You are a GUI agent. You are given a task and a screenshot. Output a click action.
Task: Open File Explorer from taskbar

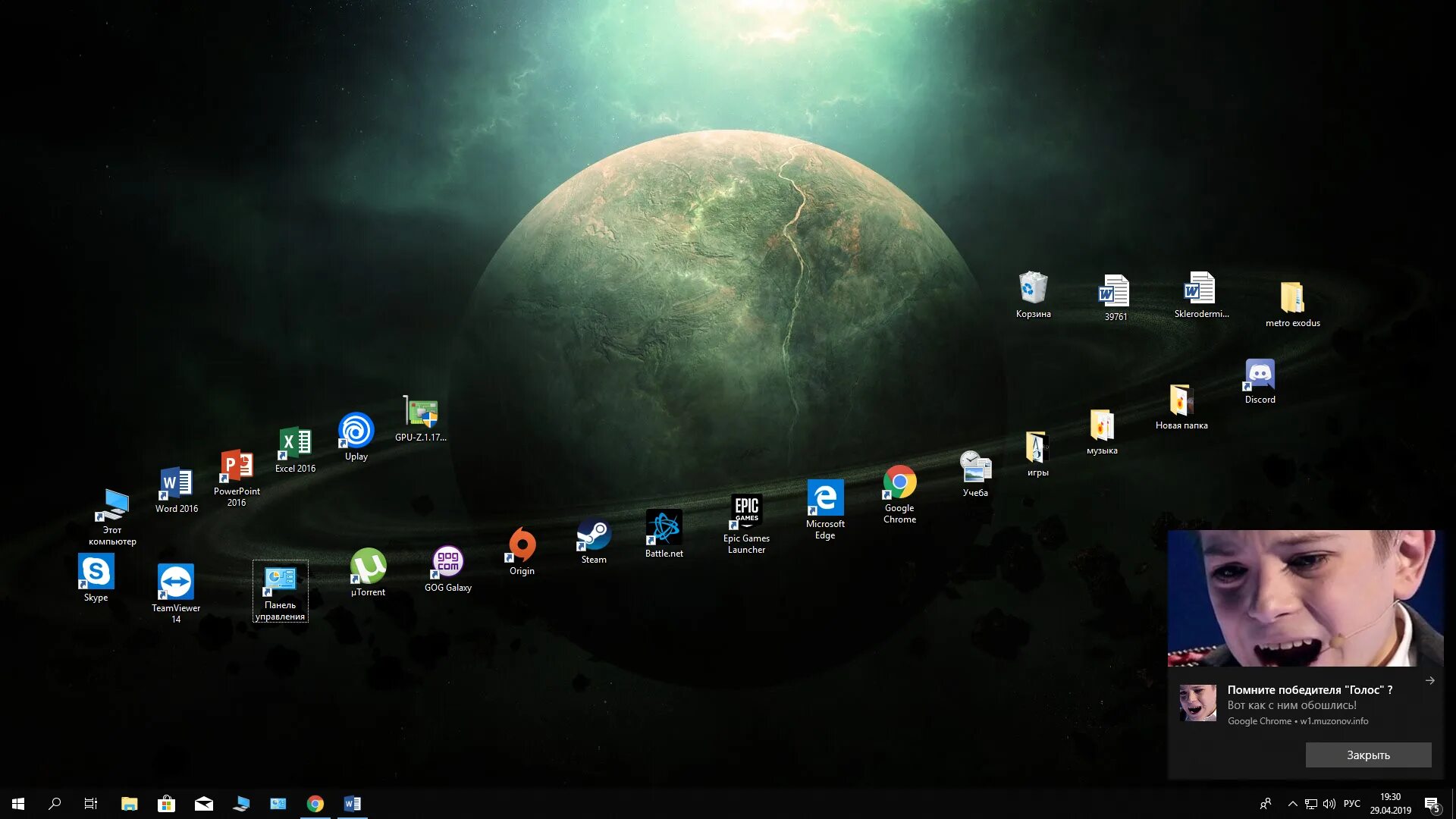129,803
